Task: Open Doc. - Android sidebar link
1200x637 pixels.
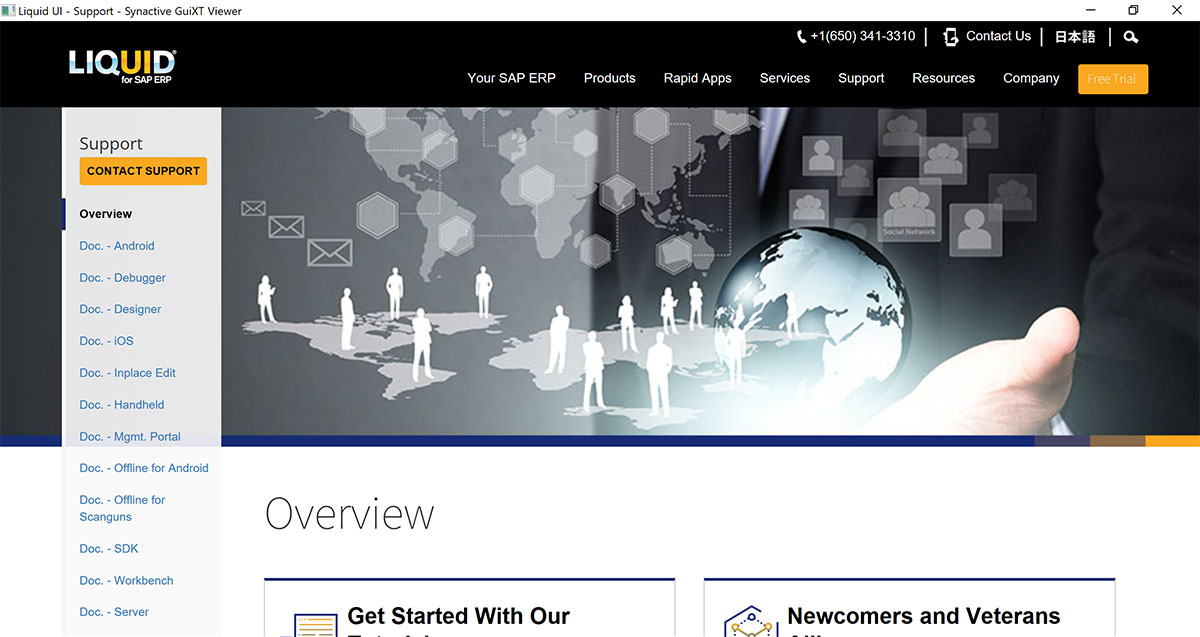Action: pyautogui.click(x=117, y=246)
